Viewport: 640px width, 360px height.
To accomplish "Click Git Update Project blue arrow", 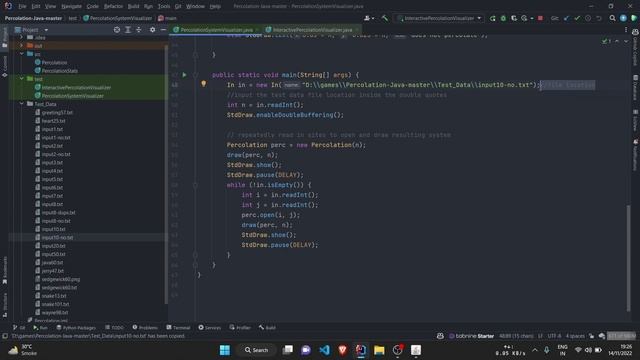I will (x=567, y=18).
